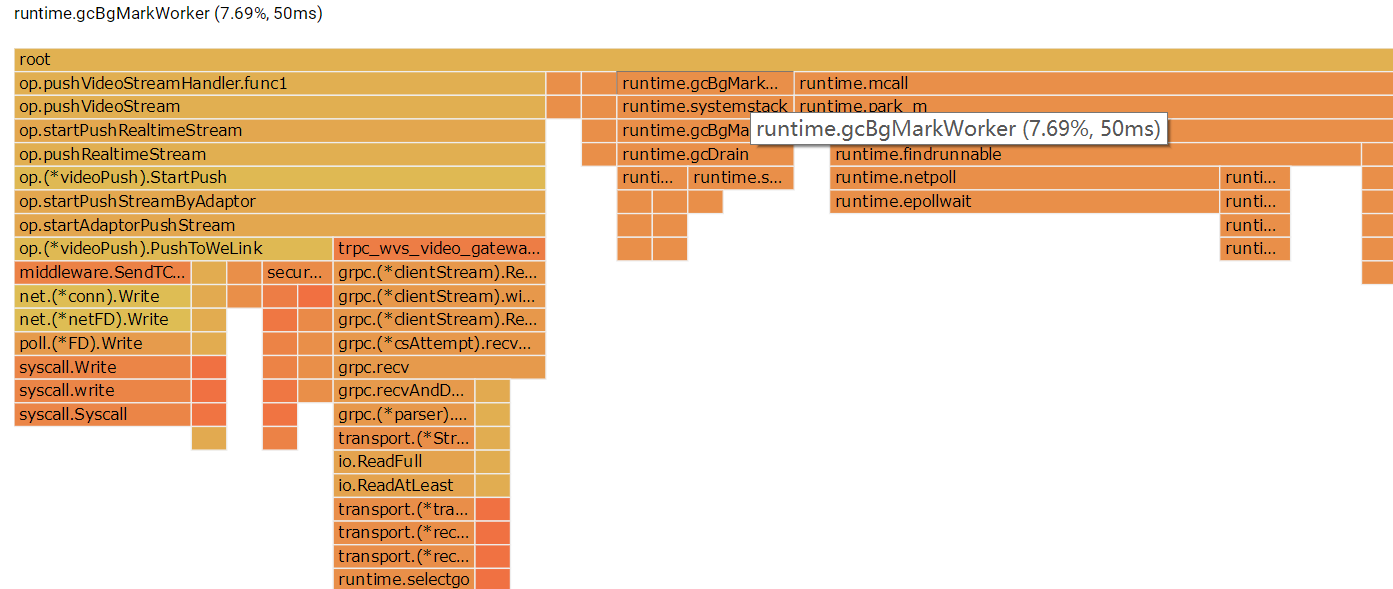Click the transport.(*Str... frame
This screenshot has width=1393, height=589.
pyautogui.click(x=404, y=439)
